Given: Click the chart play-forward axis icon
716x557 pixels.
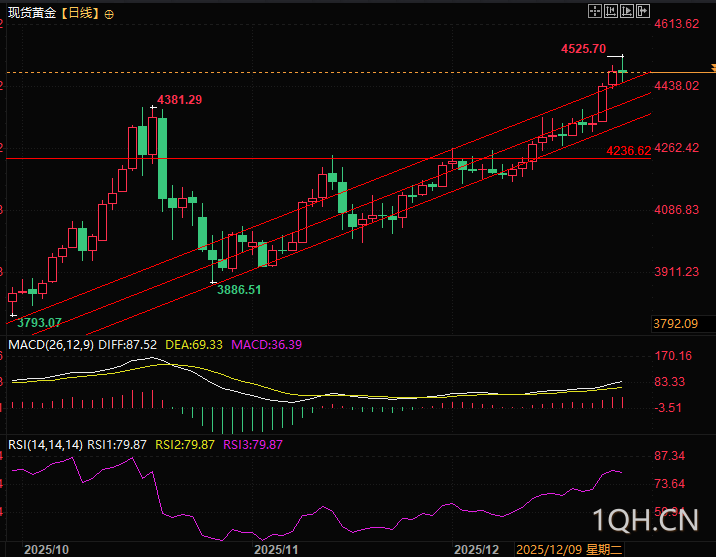Looking at the screenshot, I should (x=626, y=11).
